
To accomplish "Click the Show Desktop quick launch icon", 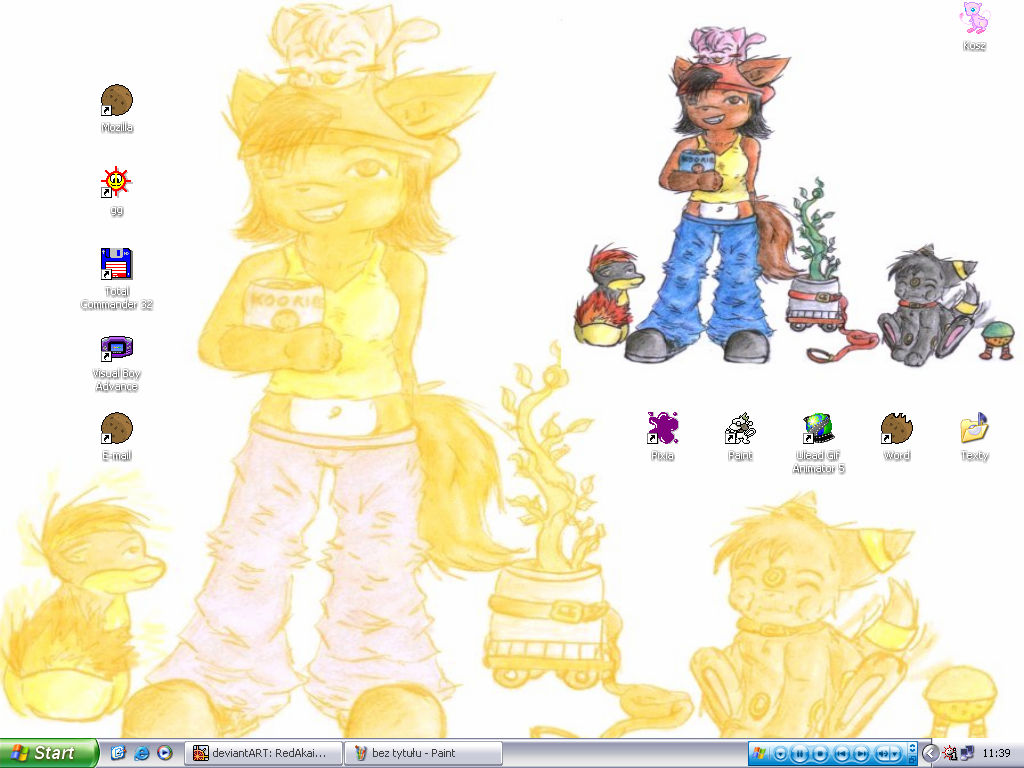I will tap(118, 753).
